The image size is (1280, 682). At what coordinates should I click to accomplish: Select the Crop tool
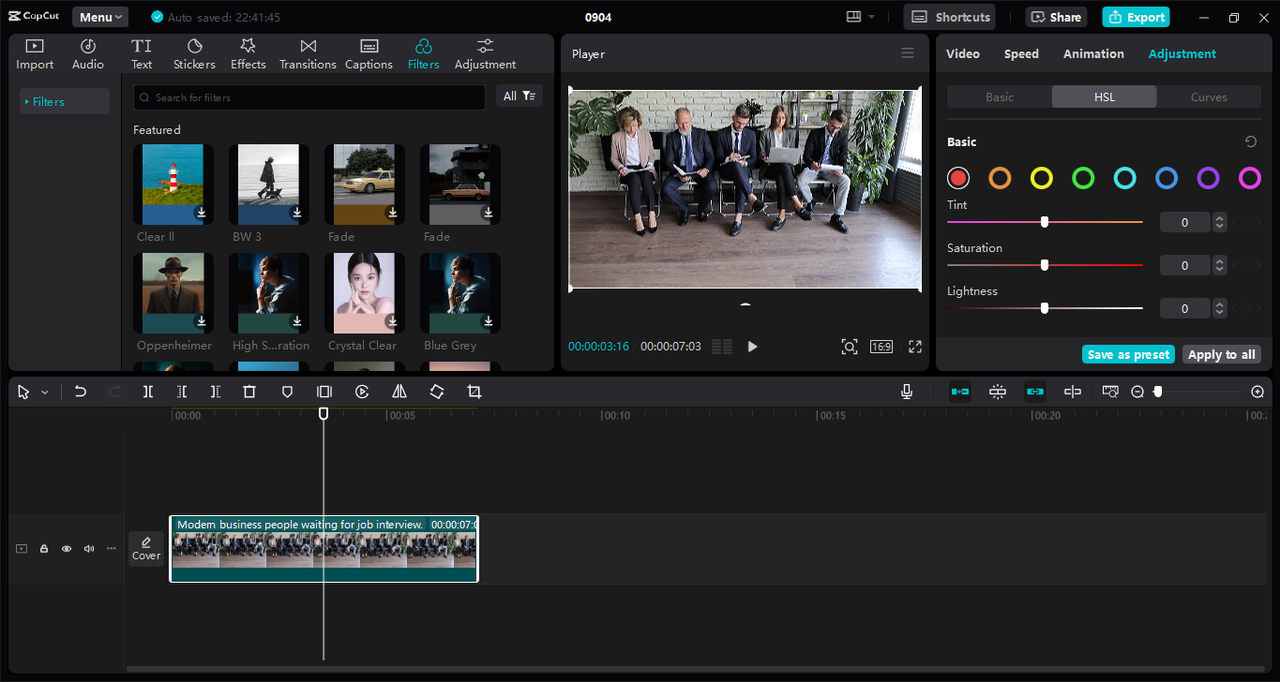click(474, 392)
